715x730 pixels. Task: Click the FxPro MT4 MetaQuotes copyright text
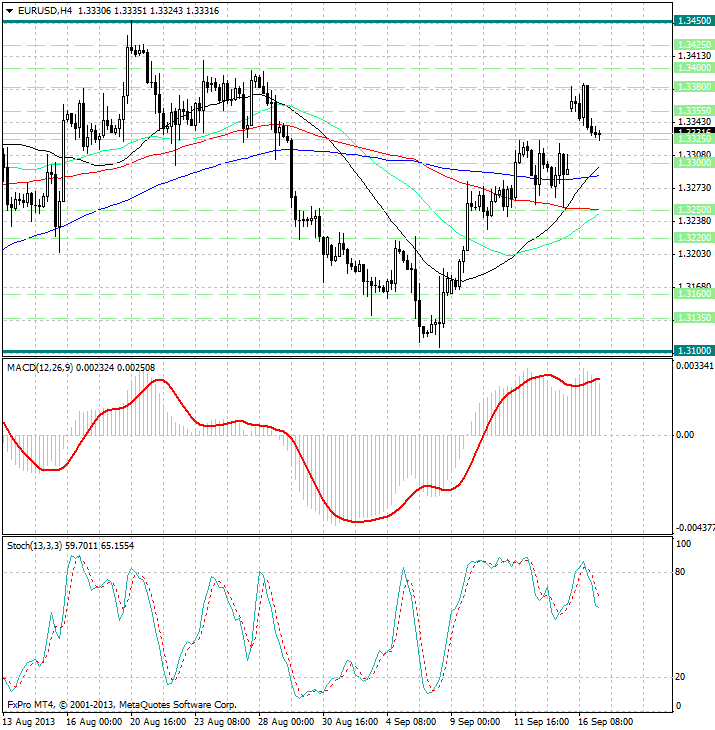[122, 705]
